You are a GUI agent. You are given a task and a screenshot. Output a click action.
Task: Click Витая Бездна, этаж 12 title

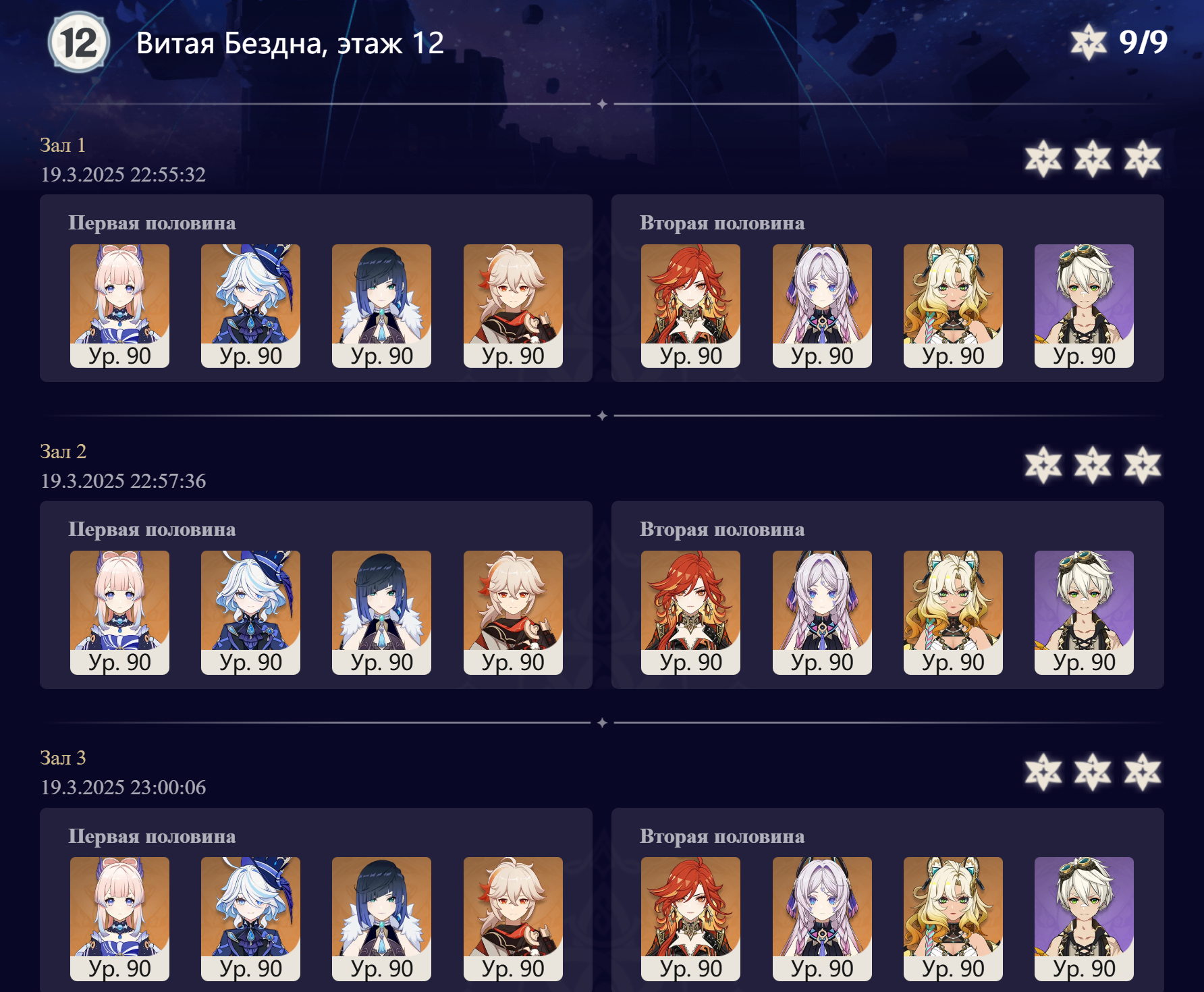(x=290, y=43)
